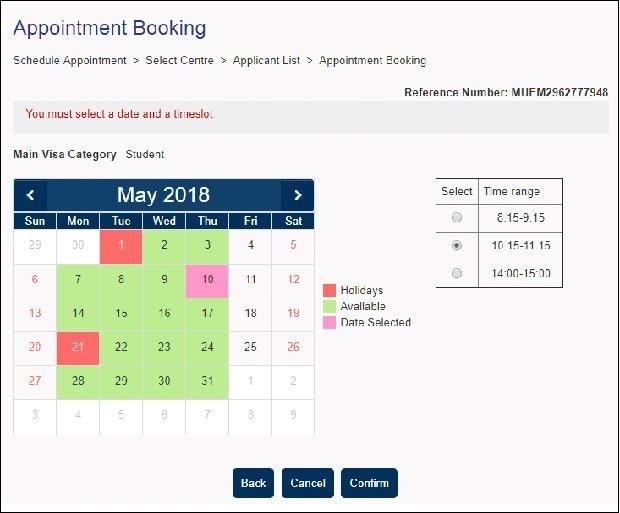
Task: Cancel the appointment booking
Action: click(x=307, y=483)
